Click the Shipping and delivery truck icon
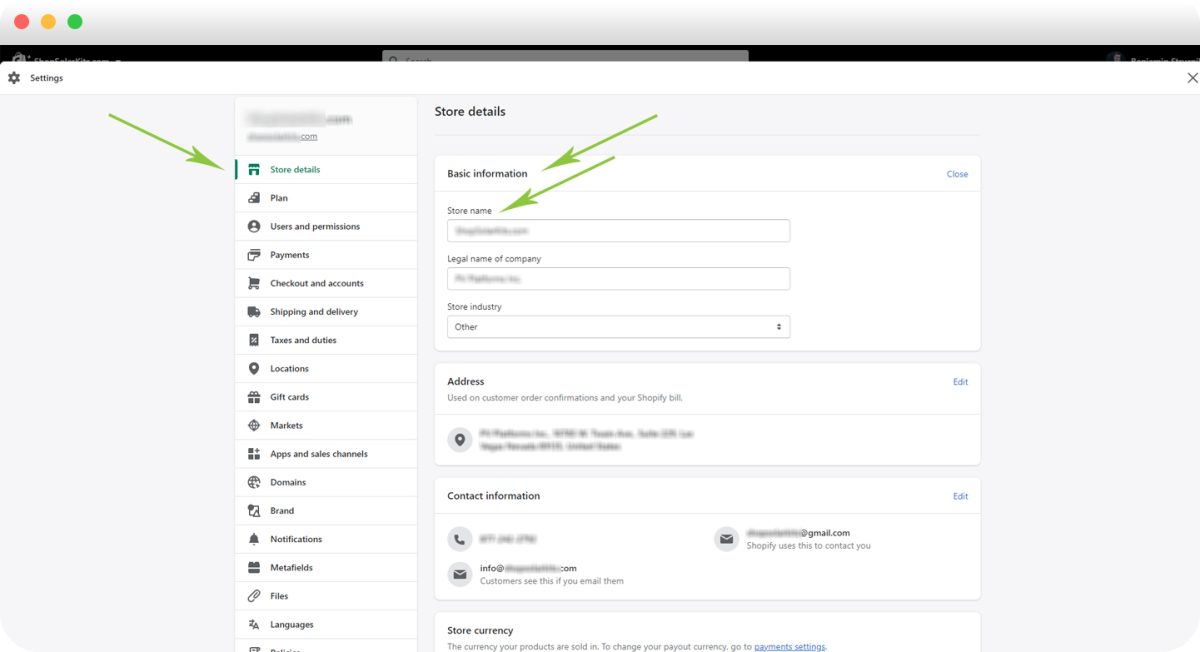 tap(256, 311)
